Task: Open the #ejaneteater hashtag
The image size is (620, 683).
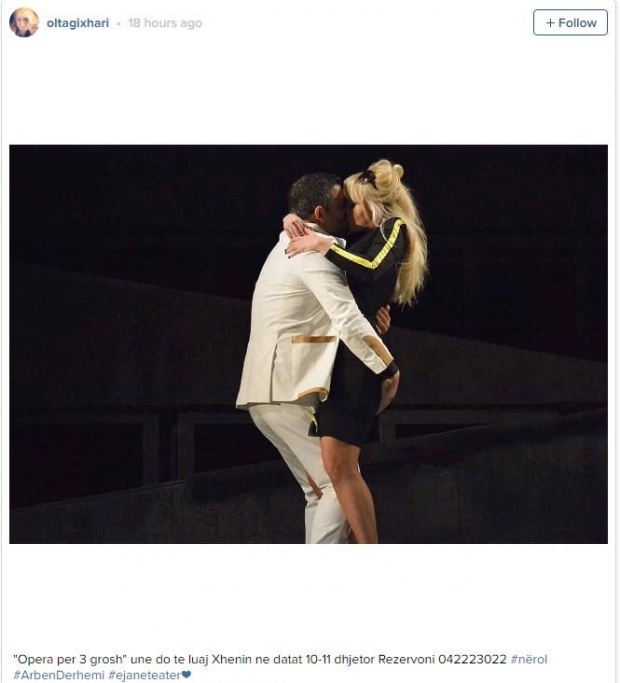Action: pyautogui.click(x=144, y=675)
